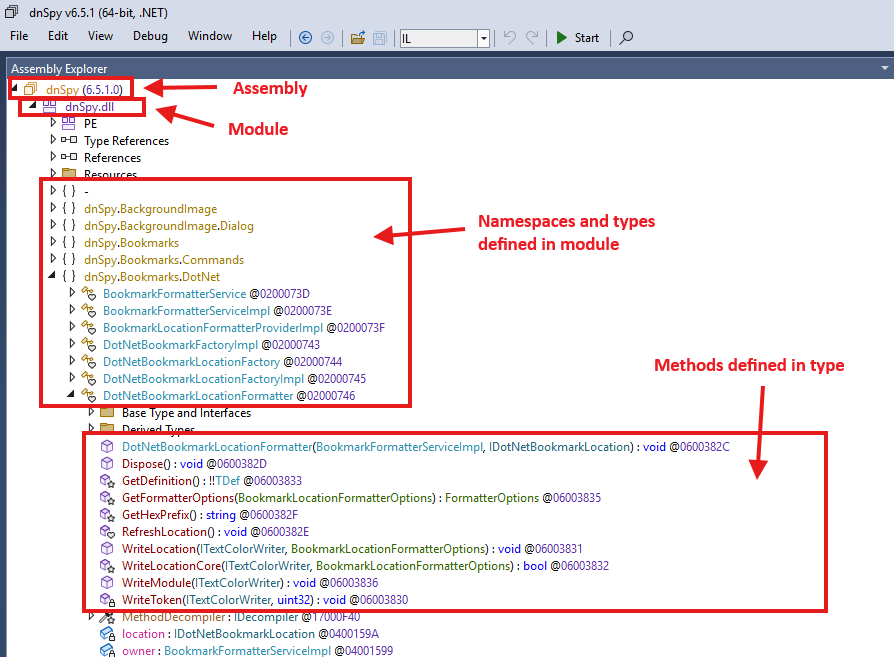Open the Window menu
894x657 pixels.
tap(210, 36)
